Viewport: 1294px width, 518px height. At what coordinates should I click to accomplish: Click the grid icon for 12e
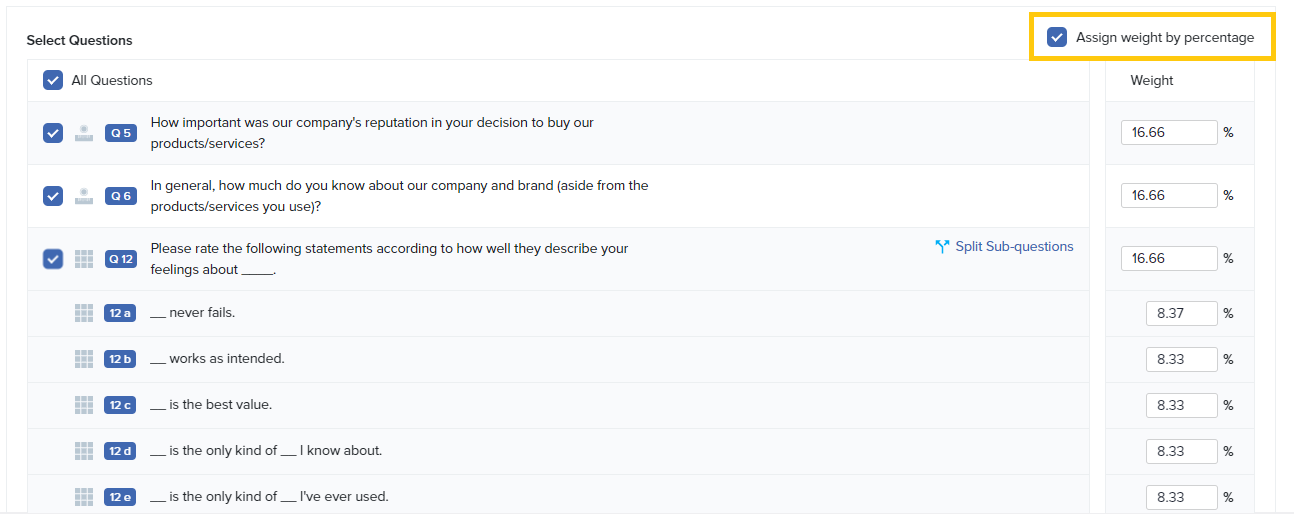[84, 497]
